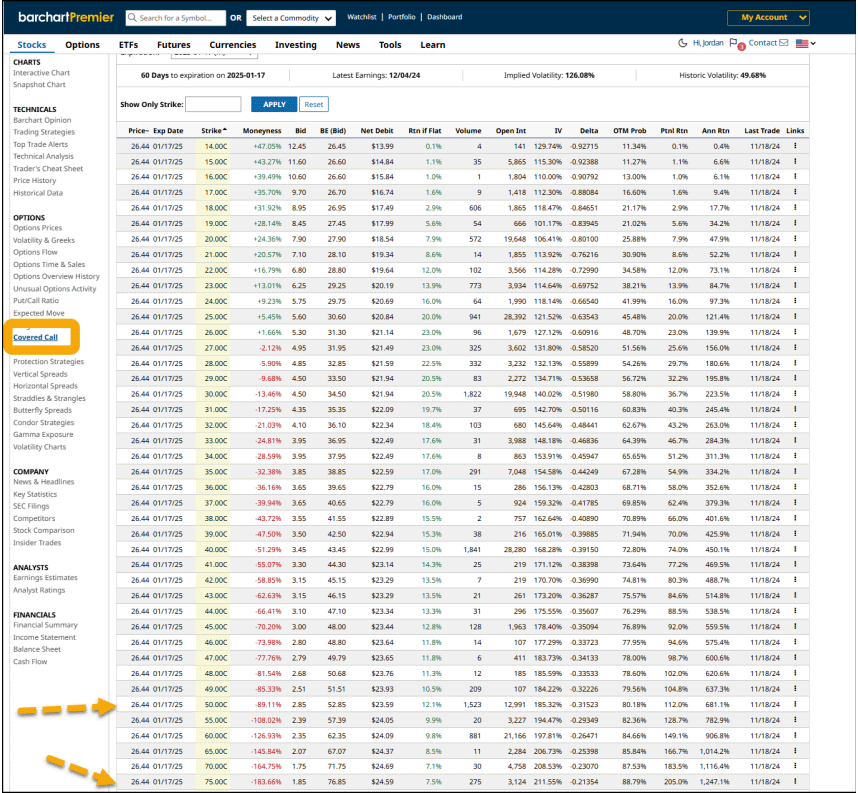Sort table by OTM Prob column
The height and width of the screenshot is (793, 858).
[629, 131]
